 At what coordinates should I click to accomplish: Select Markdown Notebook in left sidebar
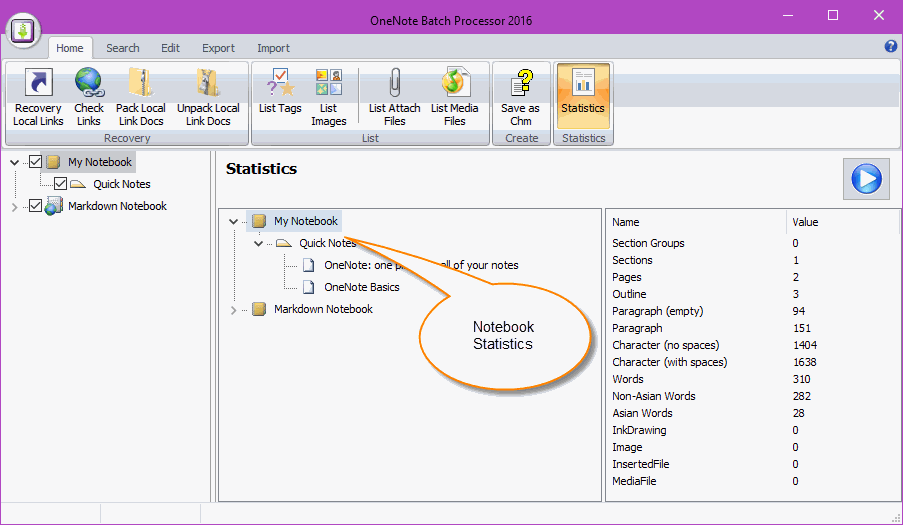[x=117, y=206]
